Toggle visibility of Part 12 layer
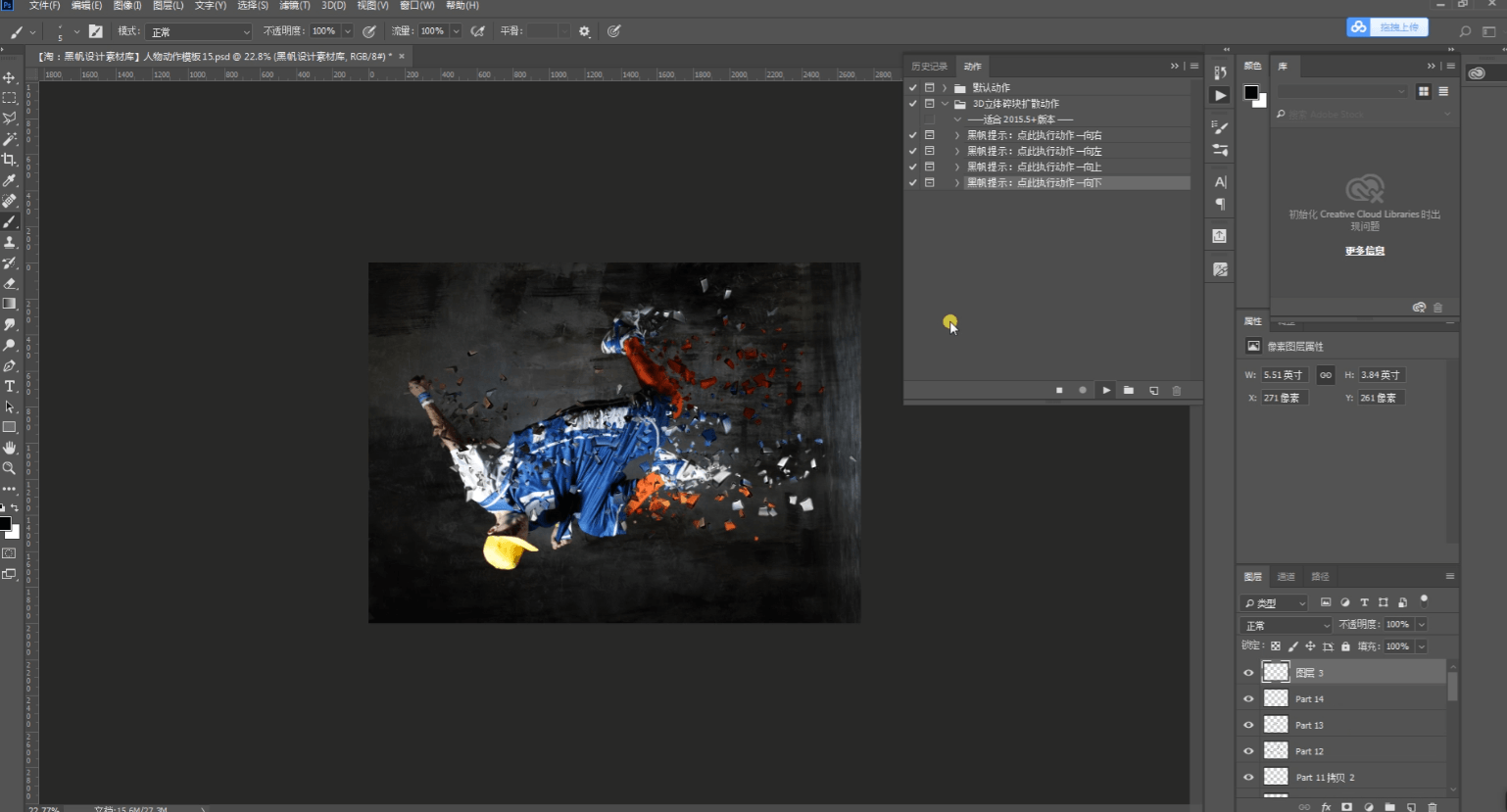The width and height of the screenshot is (1507, 812). point(1248,751)
